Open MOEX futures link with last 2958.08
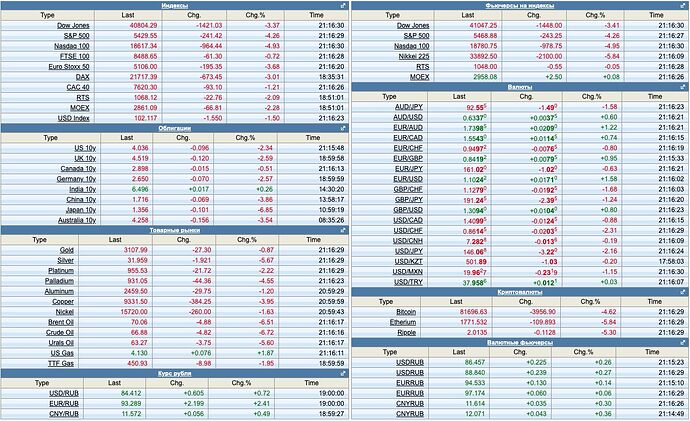 (x=419, y=77)
